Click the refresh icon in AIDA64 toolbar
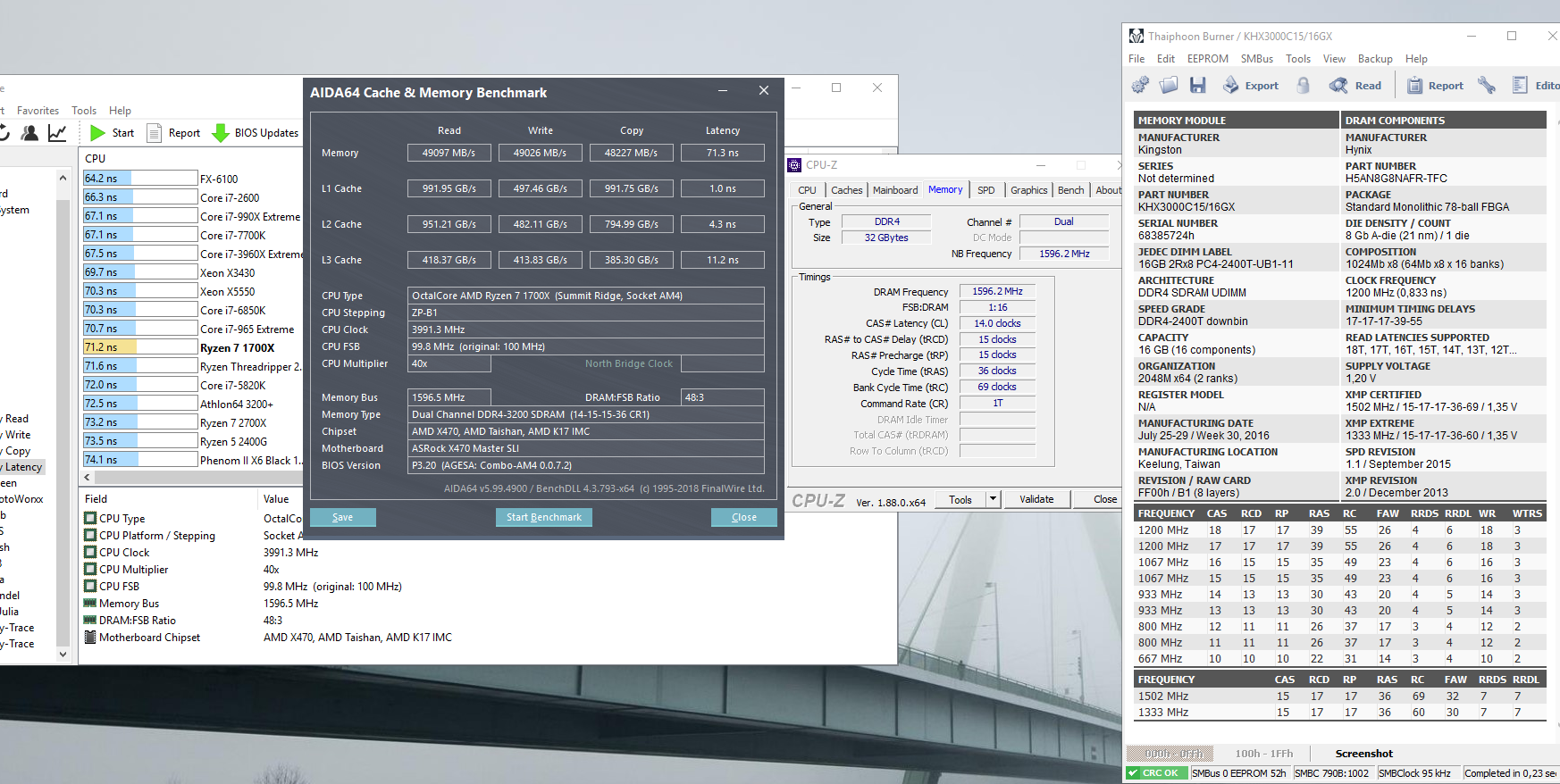The height and width of the screenshot is (784, 1560). click(4, 133)
